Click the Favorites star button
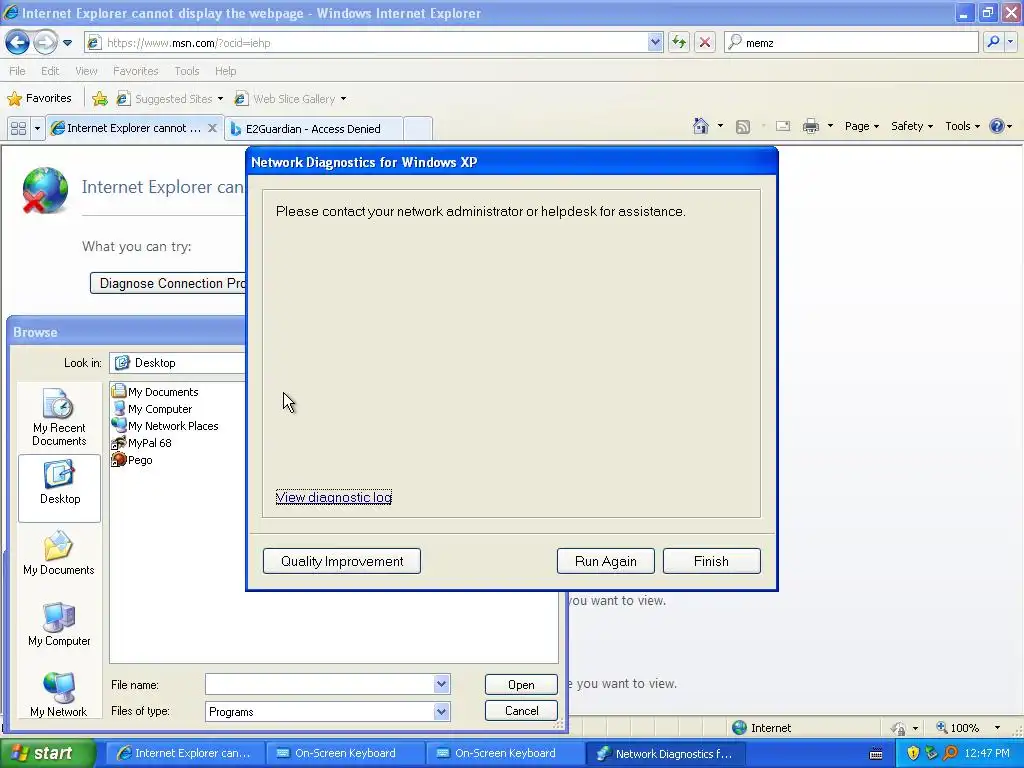The height and width of the screenshot is (768, 1024). point(39,99)
